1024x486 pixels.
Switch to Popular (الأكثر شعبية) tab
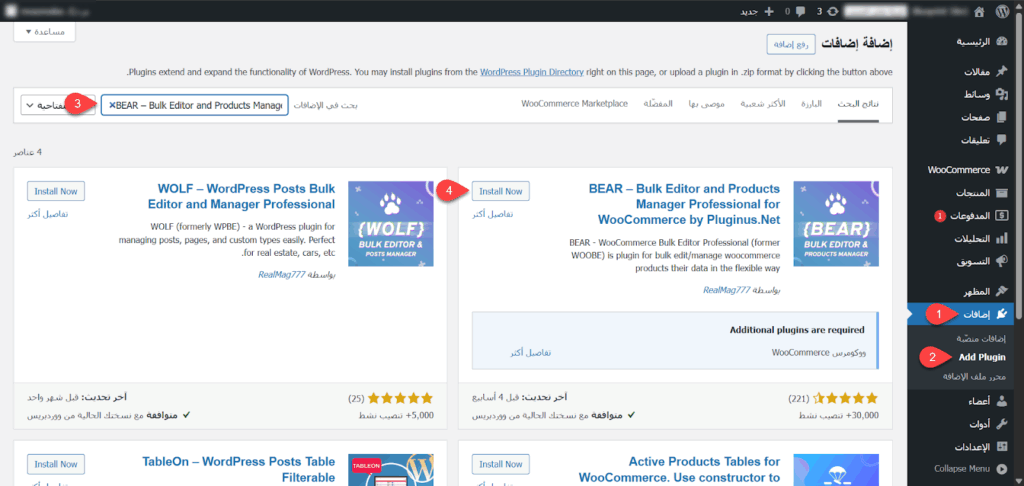[x=763, y=105]
